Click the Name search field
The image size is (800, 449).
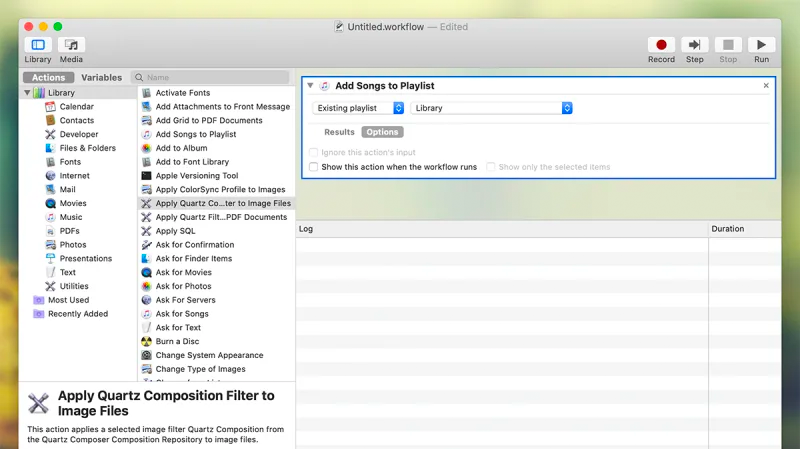210,78
